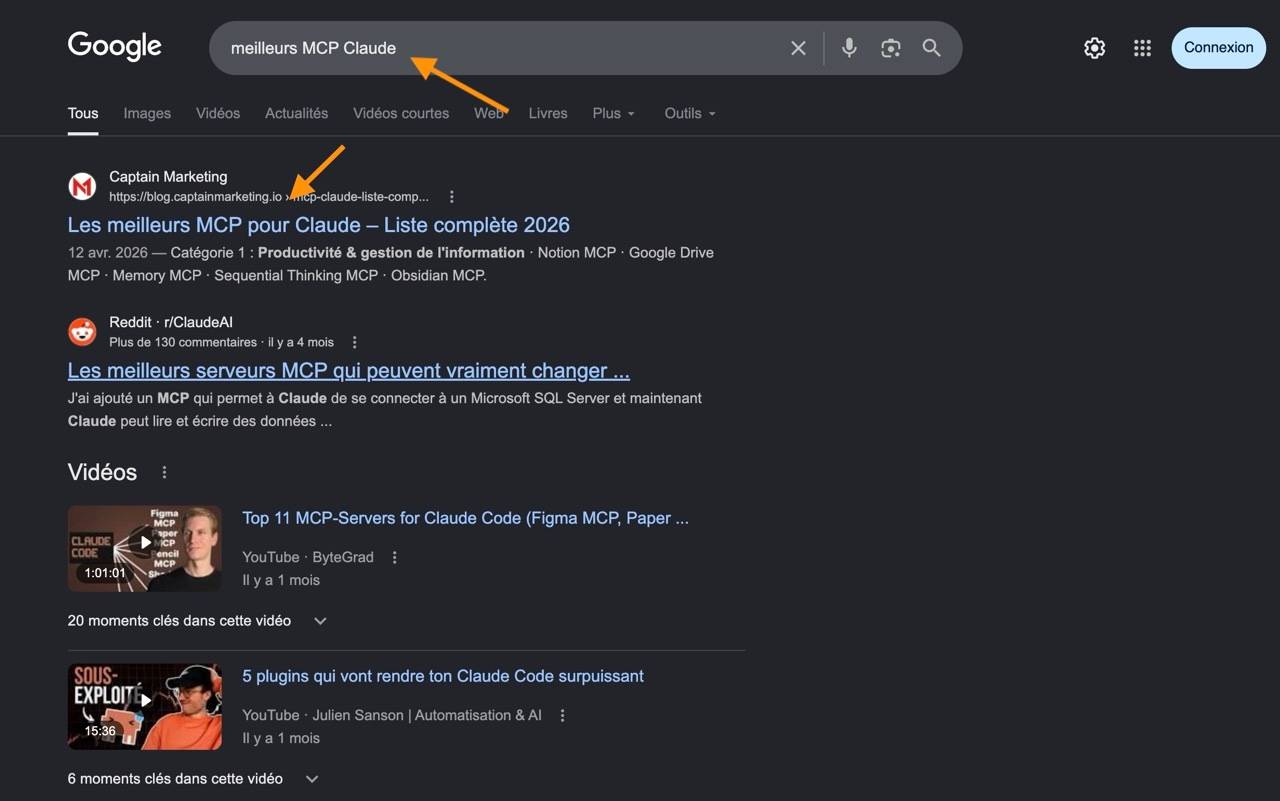Open more options for Captain Marketing result
Screen dimensions: 1280x801
[x=452, y=197]
